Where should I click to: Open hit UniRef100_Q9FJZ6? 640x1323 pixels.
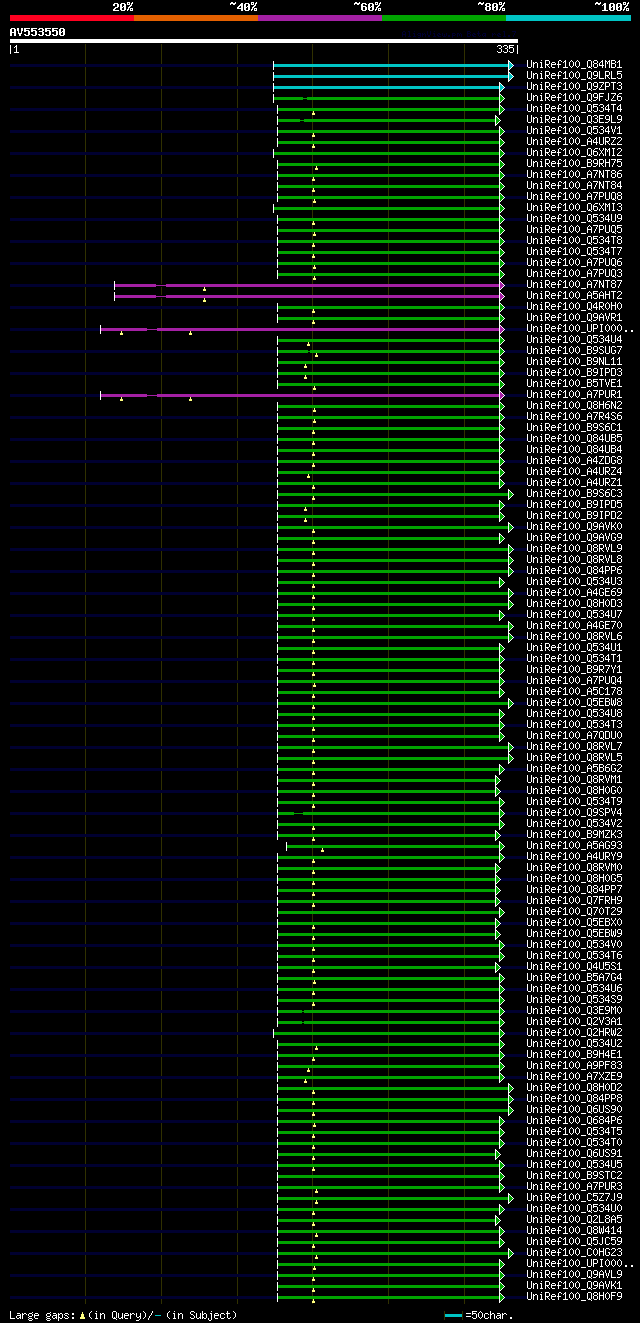(574, 98)
